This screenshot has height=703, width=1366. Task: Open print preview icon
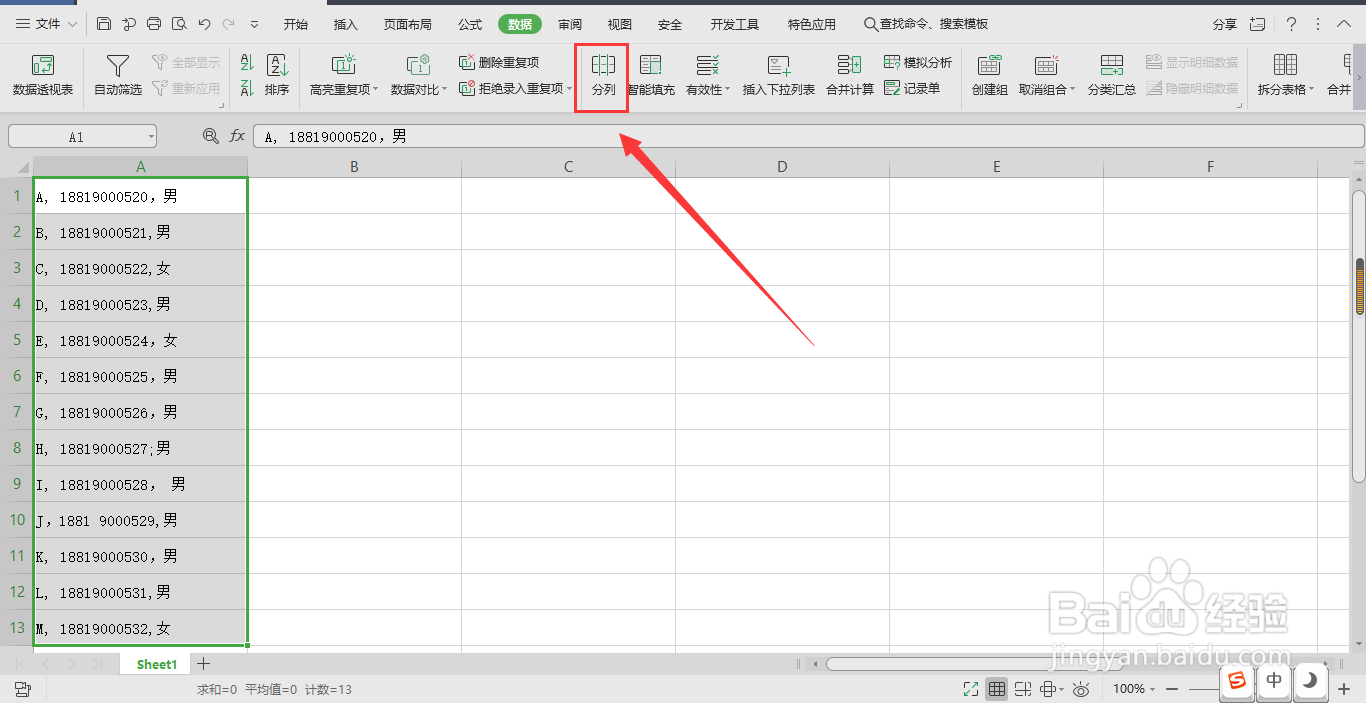tap(179, 23)
